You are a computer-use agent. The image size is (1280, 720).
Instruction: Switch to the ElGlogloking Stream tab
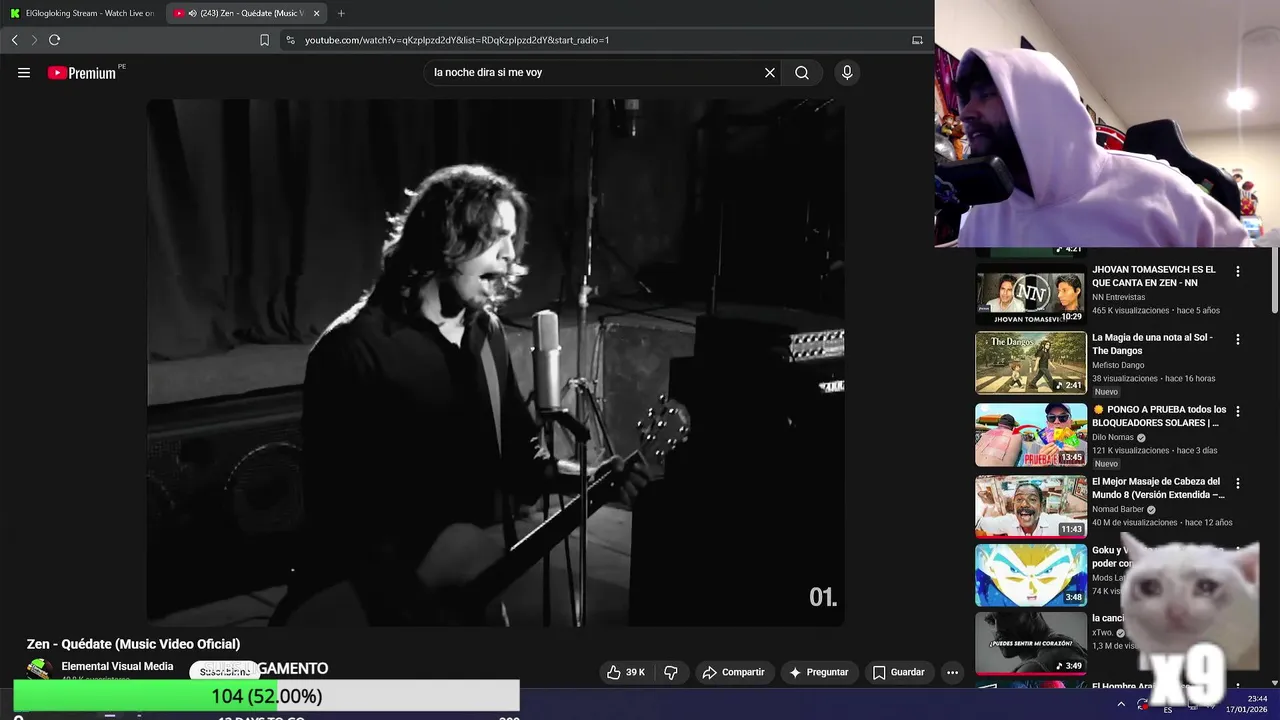(82, 13)
